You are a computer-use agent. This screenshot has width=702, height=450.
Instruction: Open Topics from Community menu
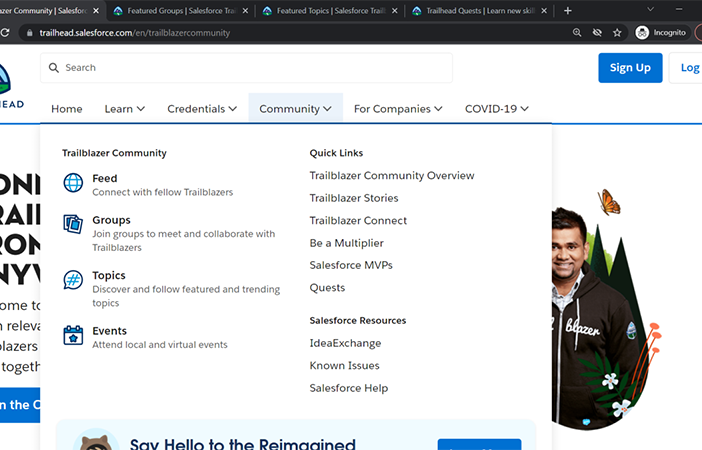tap(109, 275)
